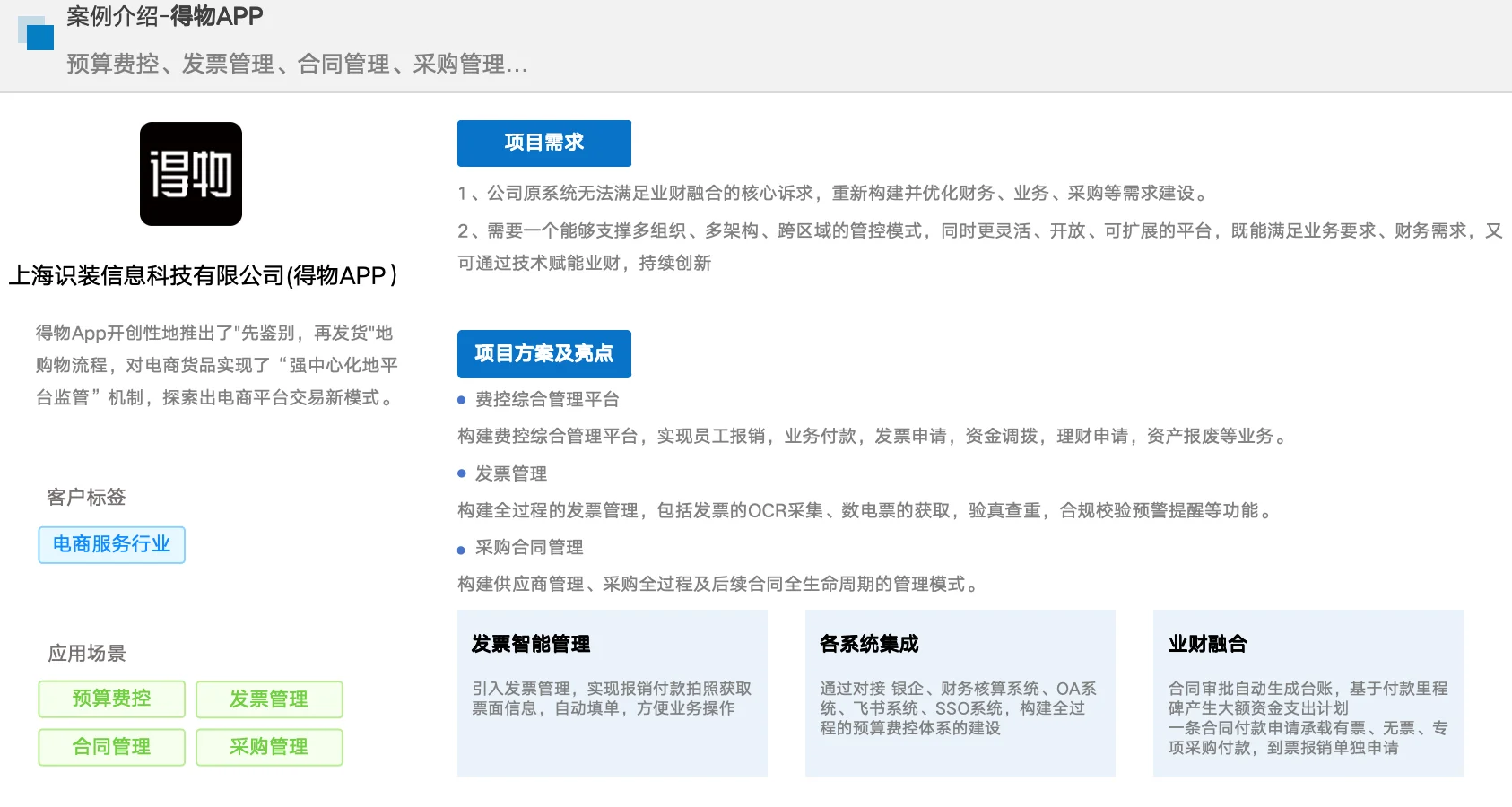Click the blue square icon beside the title
The width and height of the screenshot is (1512, 807).
point(36,33)
